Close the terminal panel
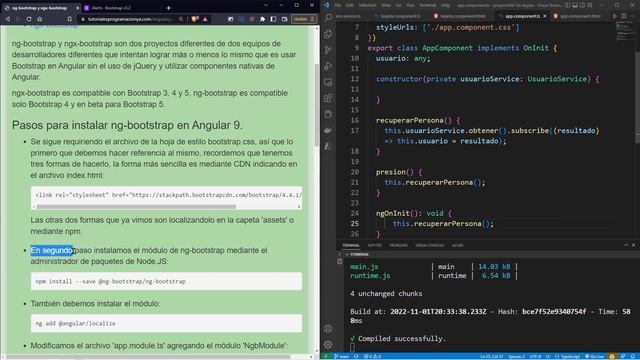 click(633, 245)
